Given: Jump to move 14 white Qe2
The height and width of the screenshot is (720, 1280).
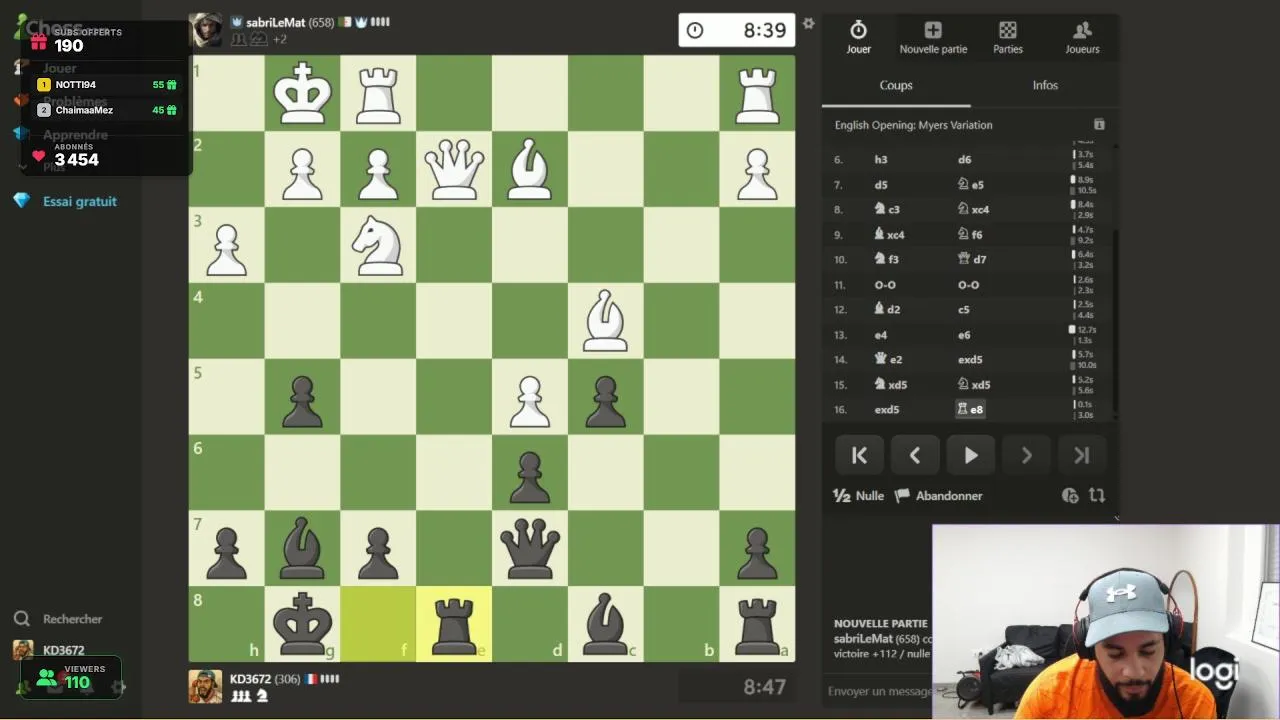Looking at the screenshot, I should point(889,359).
